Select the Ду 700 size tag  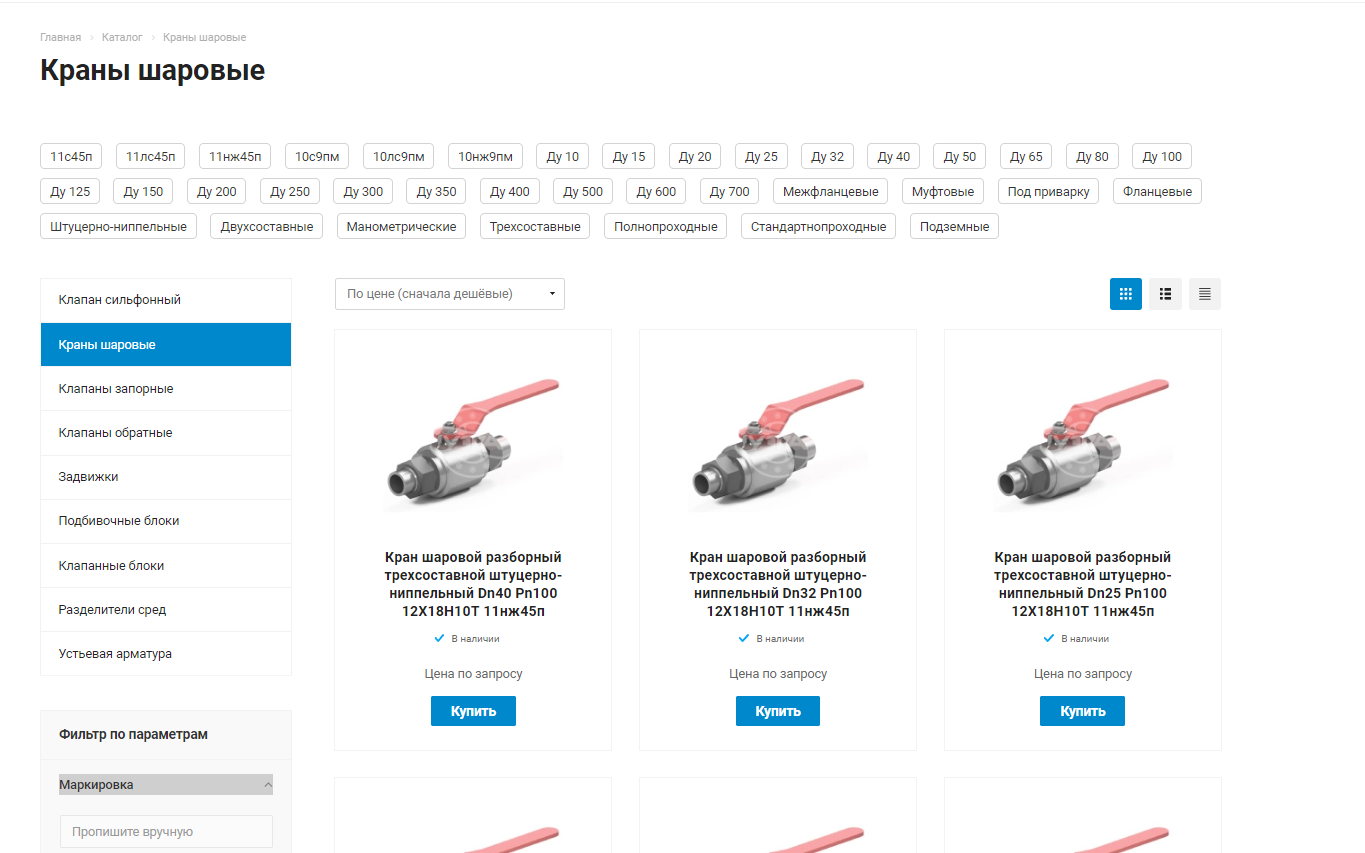[x=730, y=191]
